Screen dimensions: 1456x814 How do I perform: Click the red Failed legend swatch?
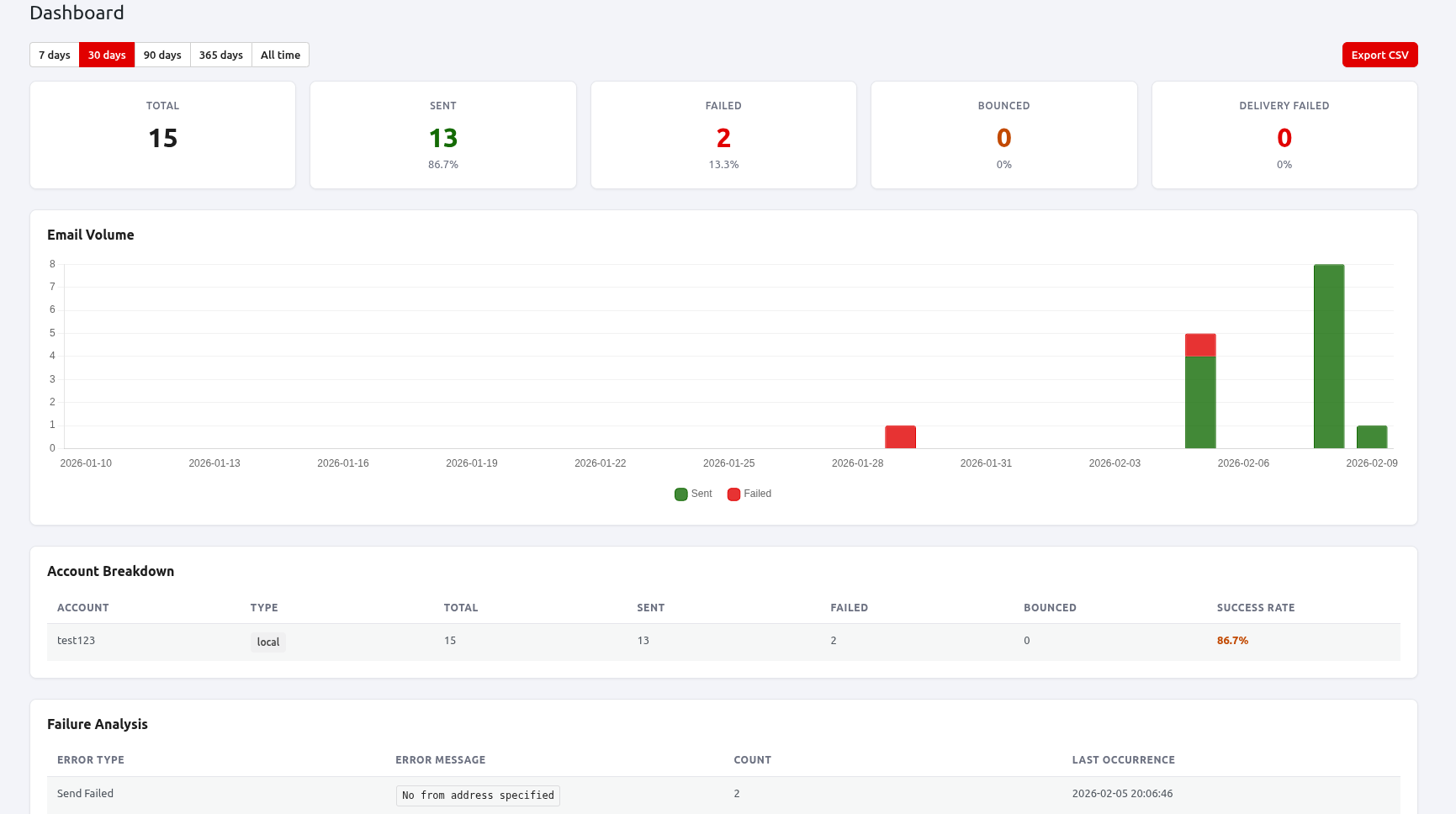(x=735, y=494)
